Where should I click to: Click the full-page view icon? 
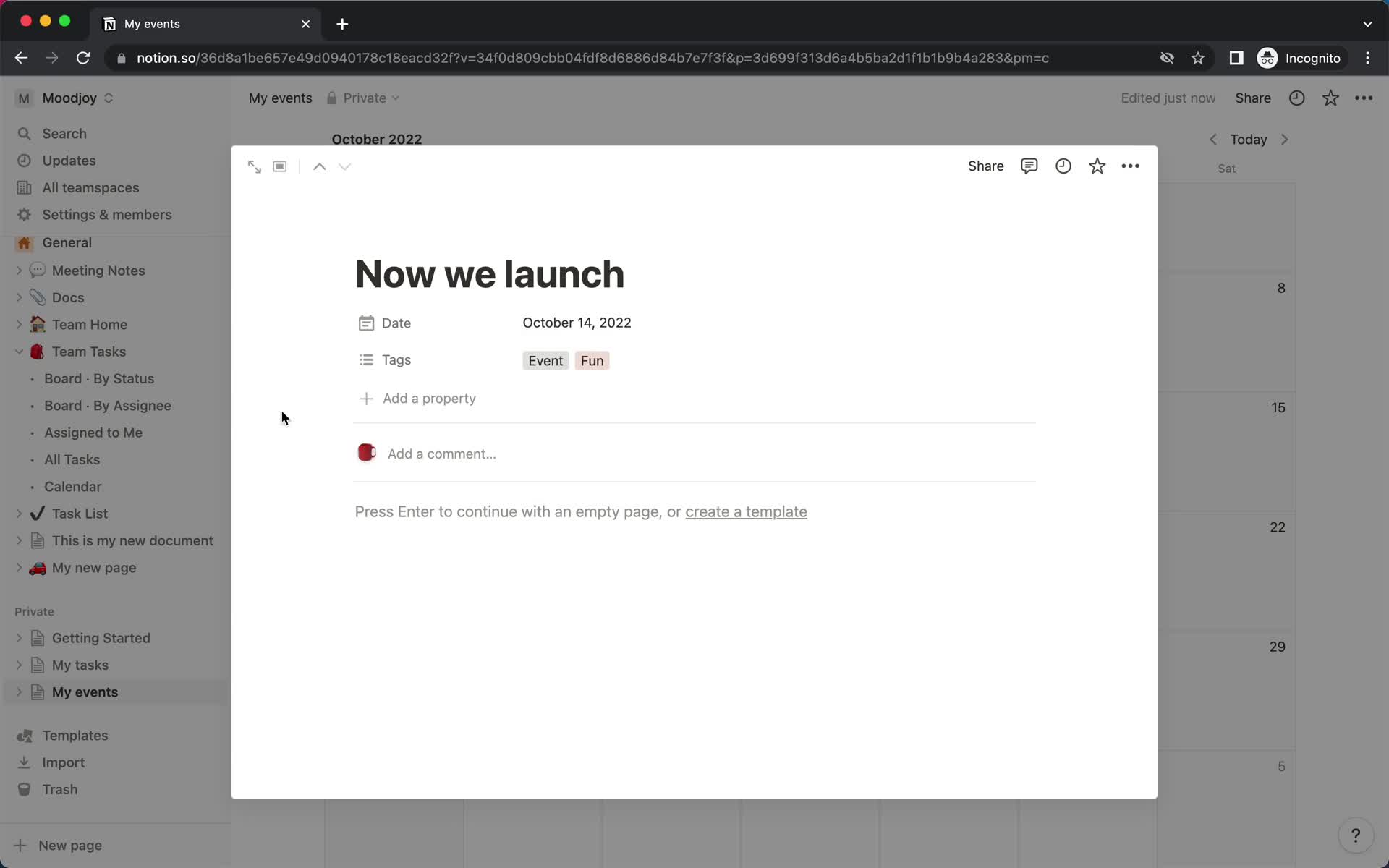254,166
